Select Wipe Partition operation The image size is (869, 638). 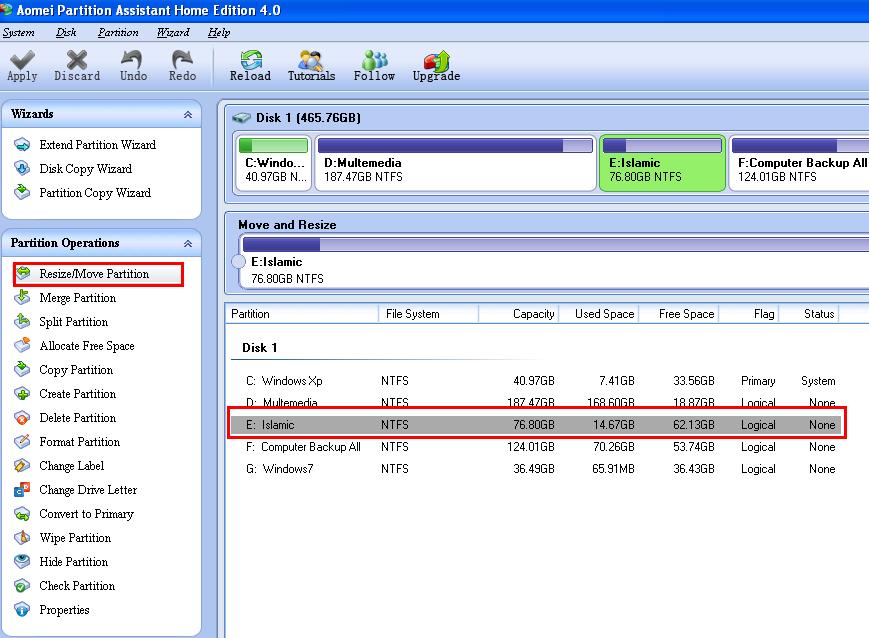(x=75, y=538)
